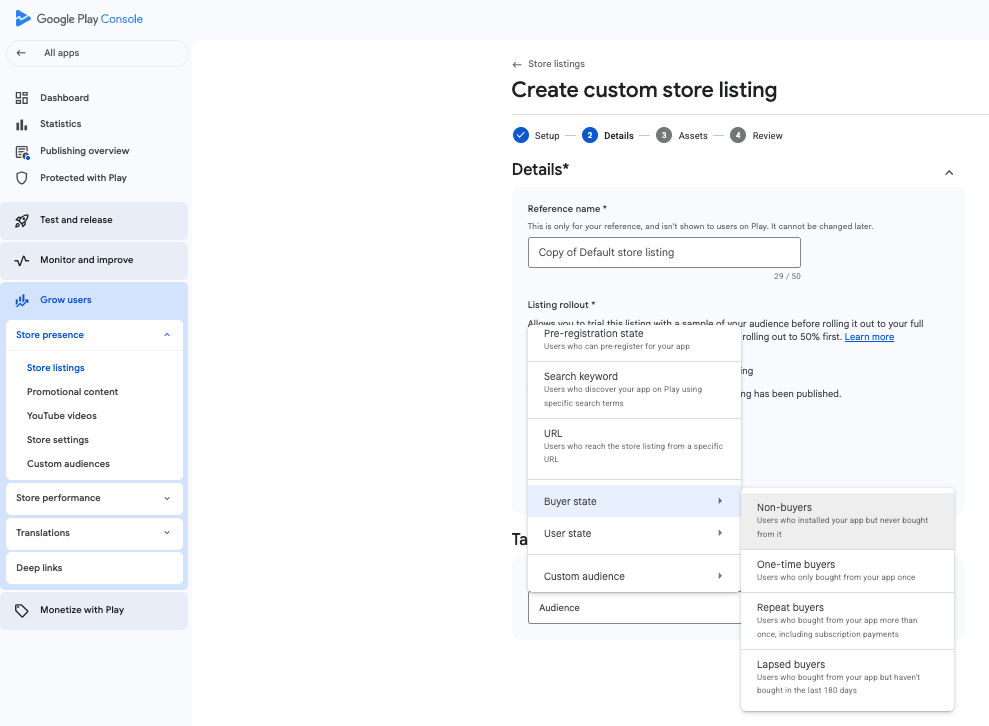Click the Monitor and improve pulse icon
Viewport: 989px width, 726px height.
[x=22, y=260]
